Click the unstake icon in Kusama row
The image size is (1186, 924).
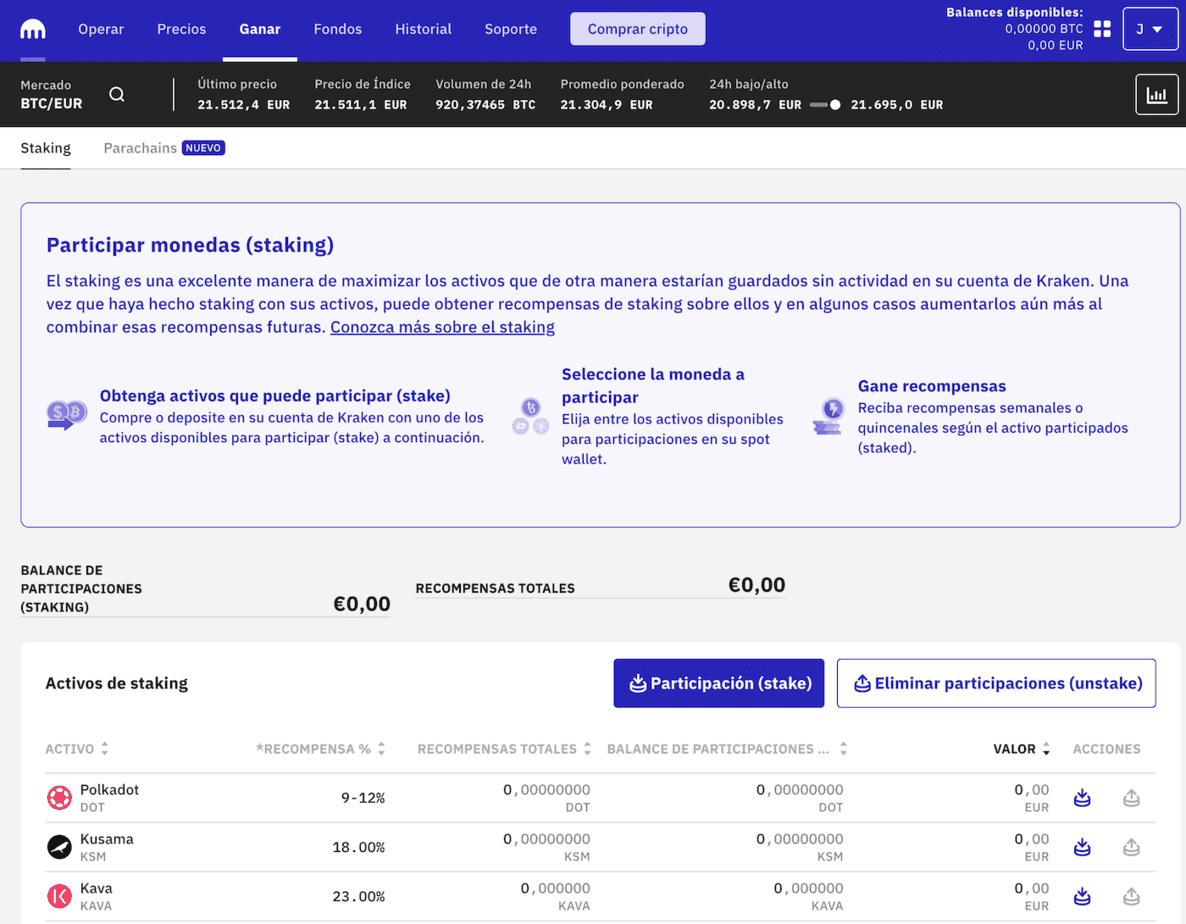coord(1131,847)
